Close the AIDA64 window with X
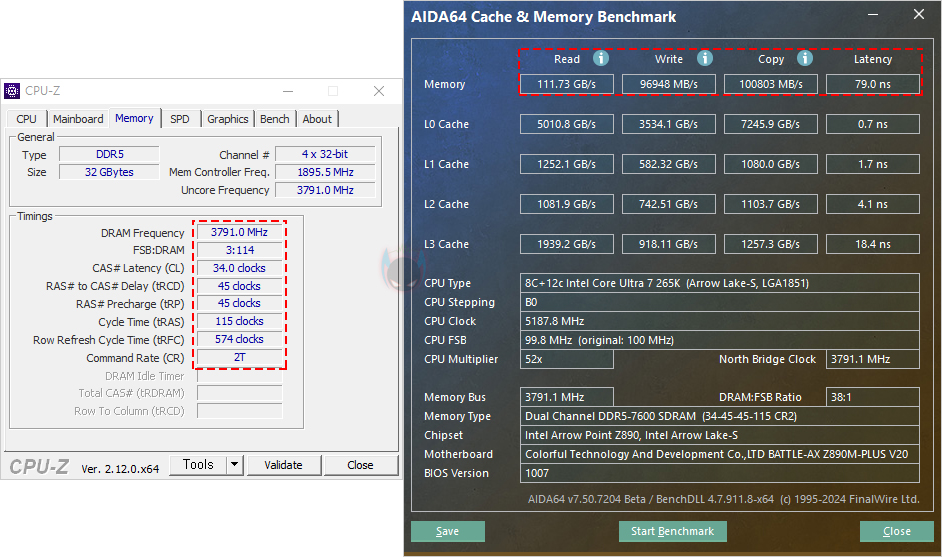This screenshot has width=942, height=557. pyautogui.click(x=919, y=14)
